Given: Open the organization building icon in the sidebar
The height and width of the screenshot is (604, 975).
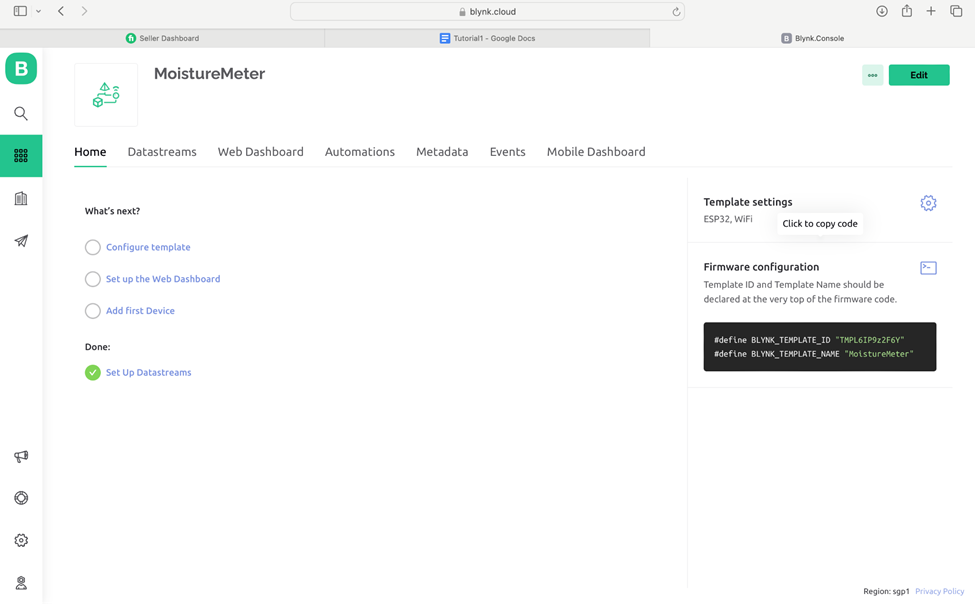Looking at the screenshot, I should (21, 198).
